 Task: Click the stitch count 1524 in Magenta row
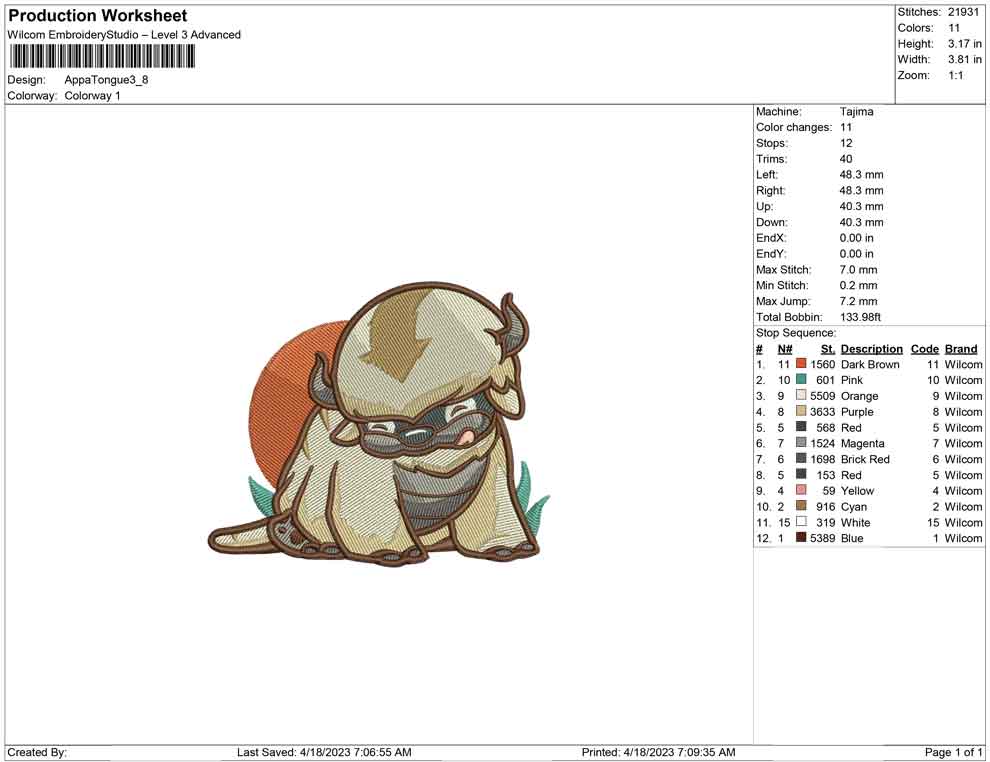pos(823,443)
